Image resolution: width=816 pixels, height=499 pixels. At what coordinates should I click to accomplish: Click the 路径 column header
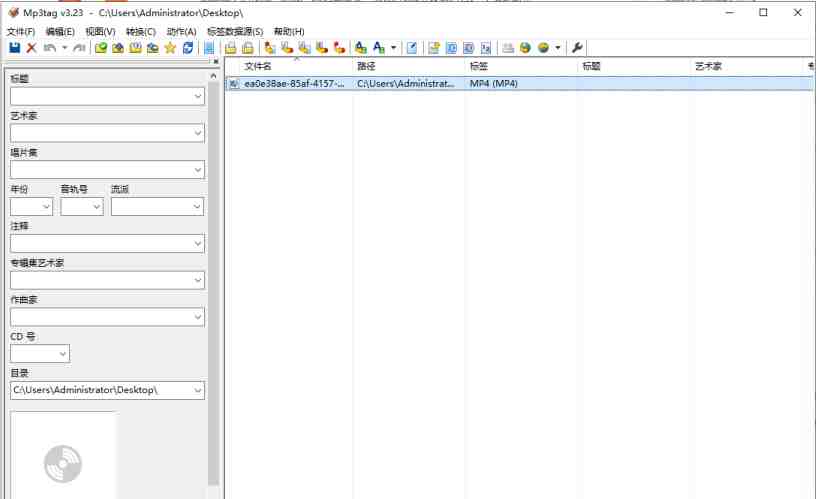[366, 66]
